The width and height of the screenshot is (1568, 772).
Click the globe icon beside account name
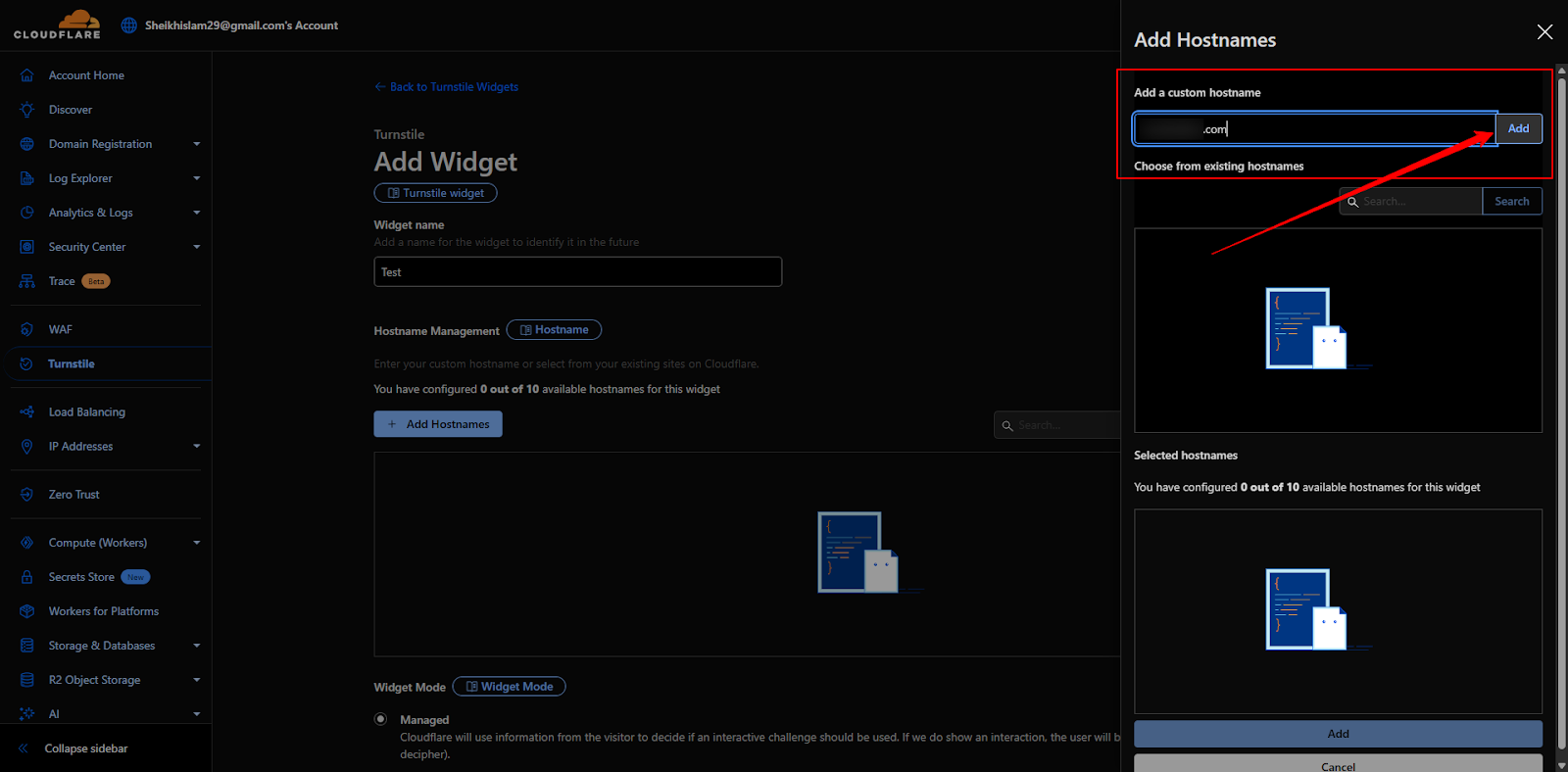[x=129, y=25]
